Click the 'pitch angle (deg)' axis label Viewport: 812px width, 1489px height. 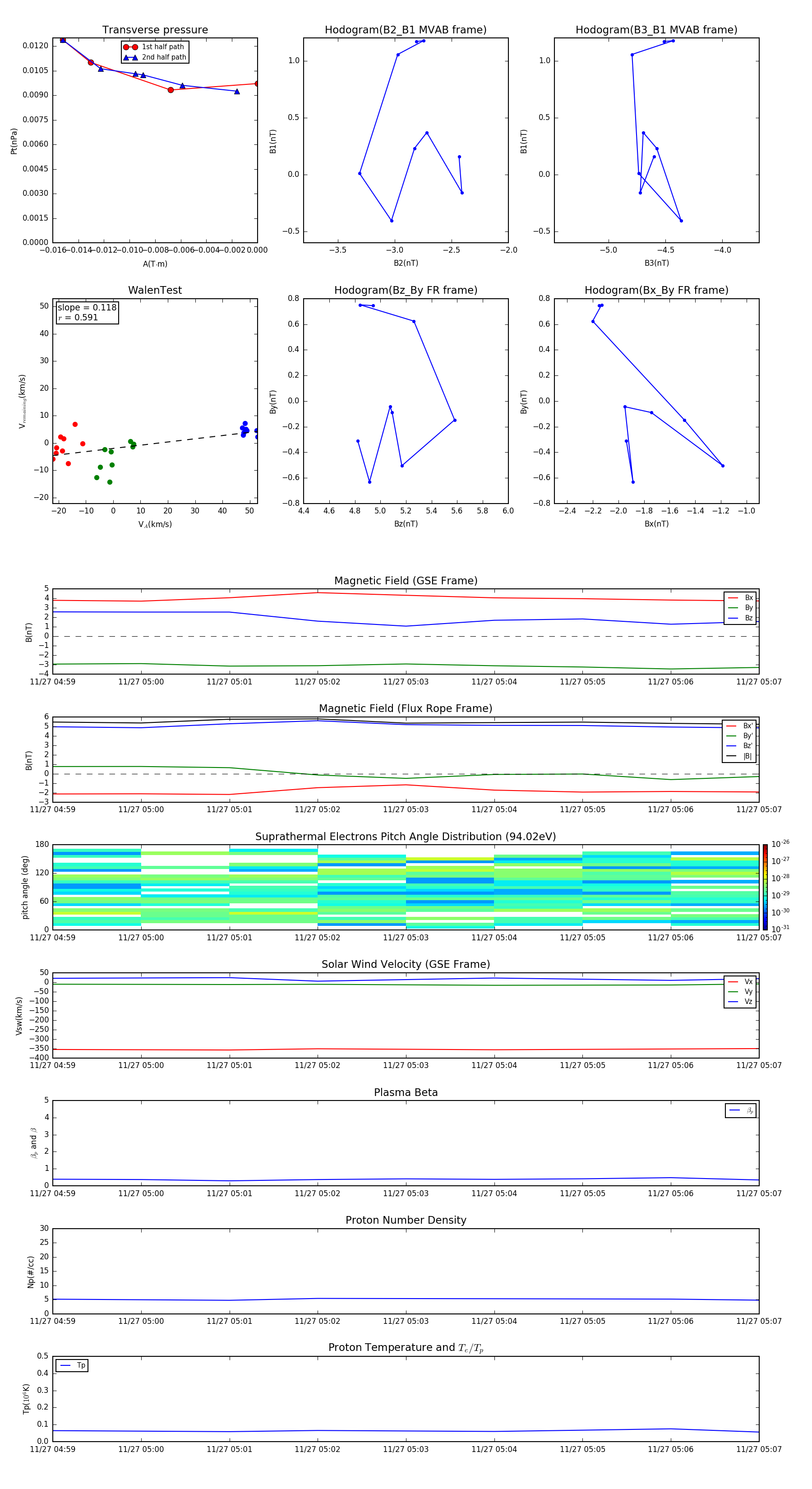[25, 887]
